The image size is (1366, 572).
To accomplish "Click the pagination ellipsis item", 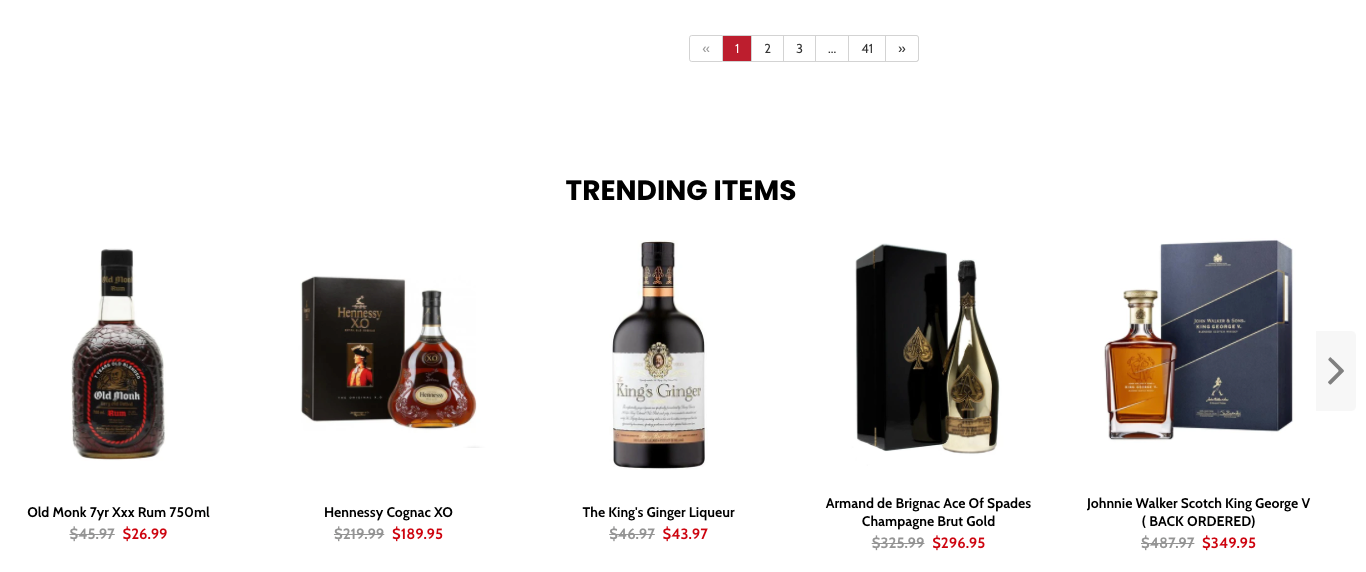I will (x=832, y=48).
